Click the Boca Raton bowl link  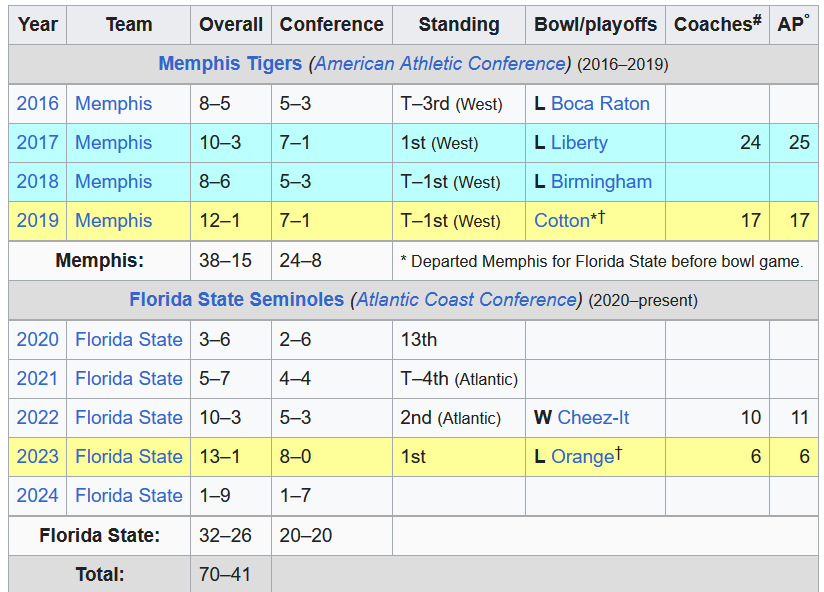(600, 104)
